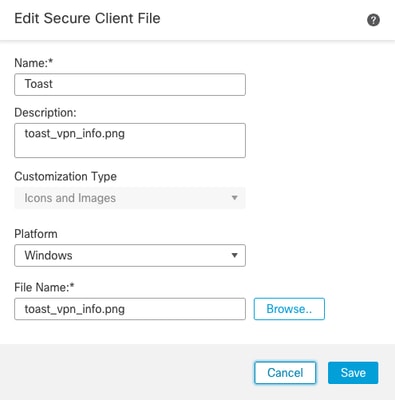Click the File Name input field
395x400 pixels.
tap(130, 309)
